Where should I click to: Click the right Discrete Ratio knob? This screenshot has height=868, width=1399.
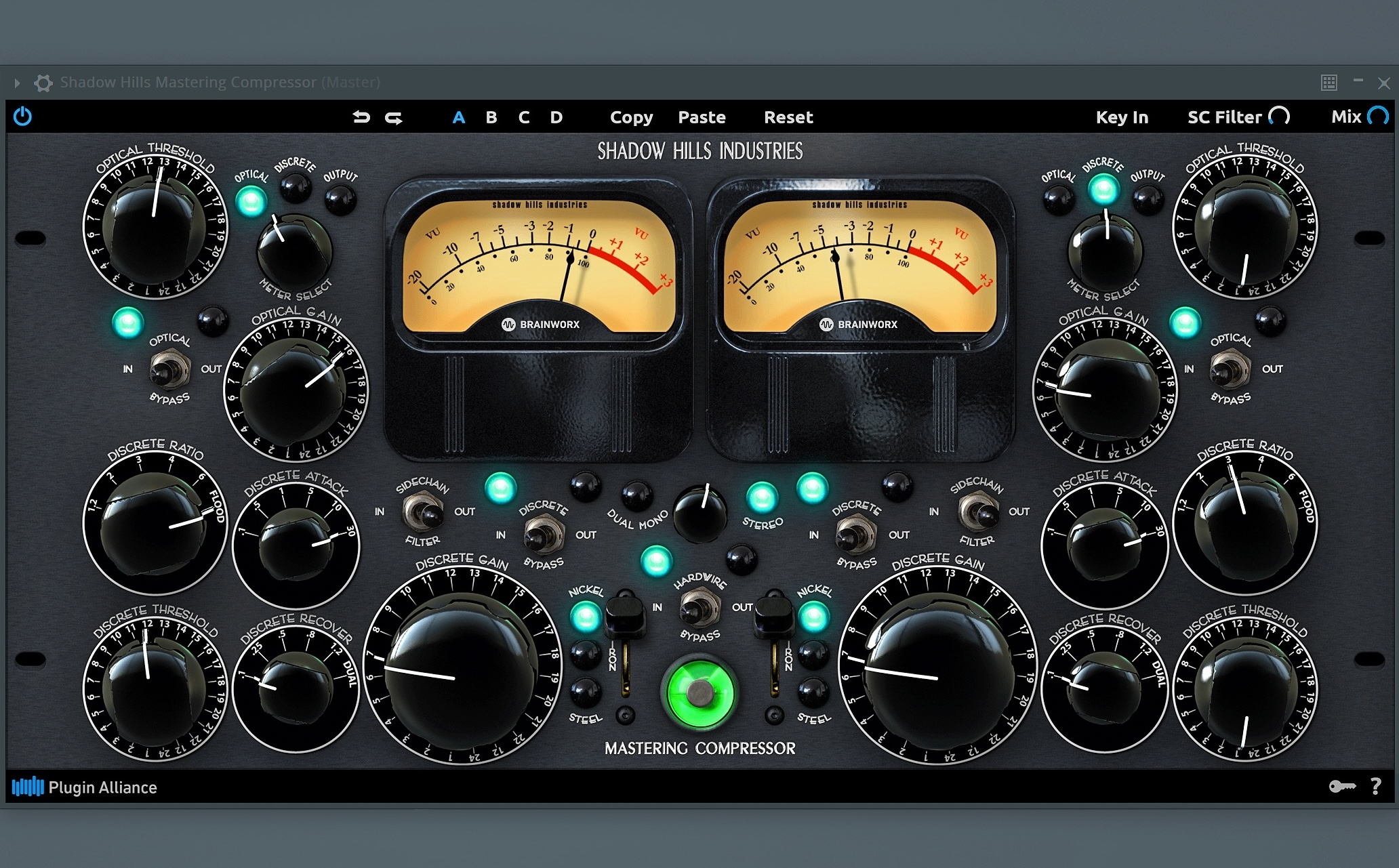1246,524
